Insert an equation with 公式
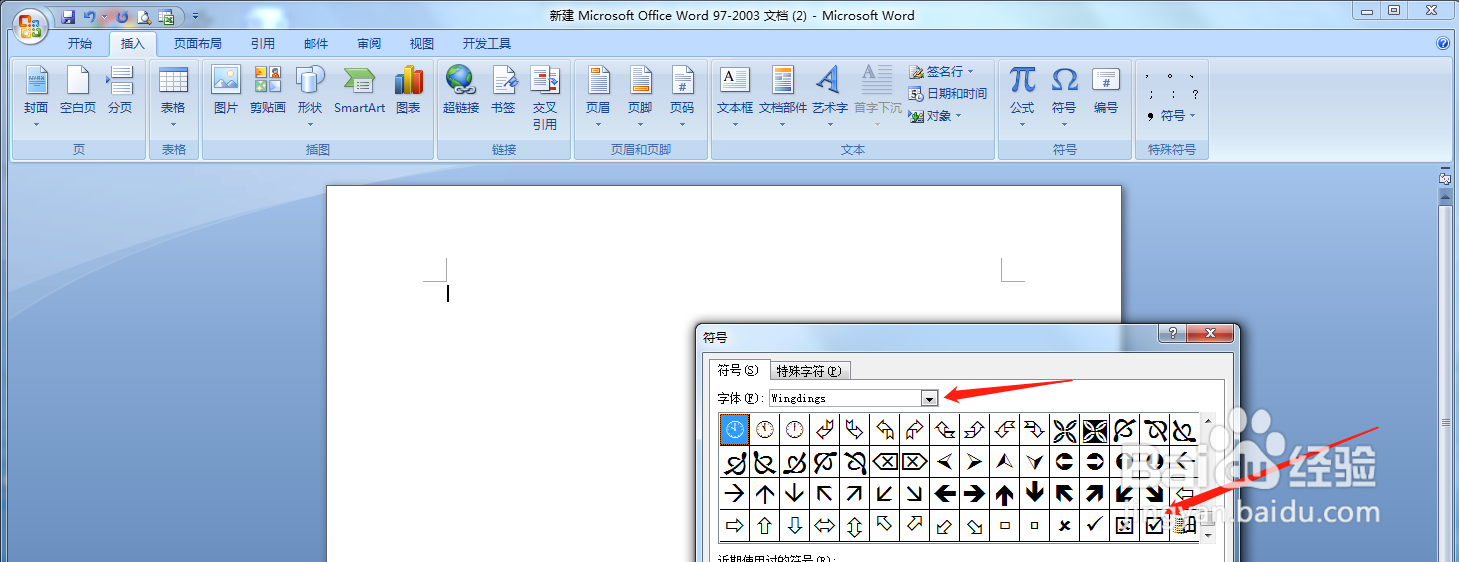Image resolution: width=1459 pixels, height=562 pixels. click(1022, 97)
